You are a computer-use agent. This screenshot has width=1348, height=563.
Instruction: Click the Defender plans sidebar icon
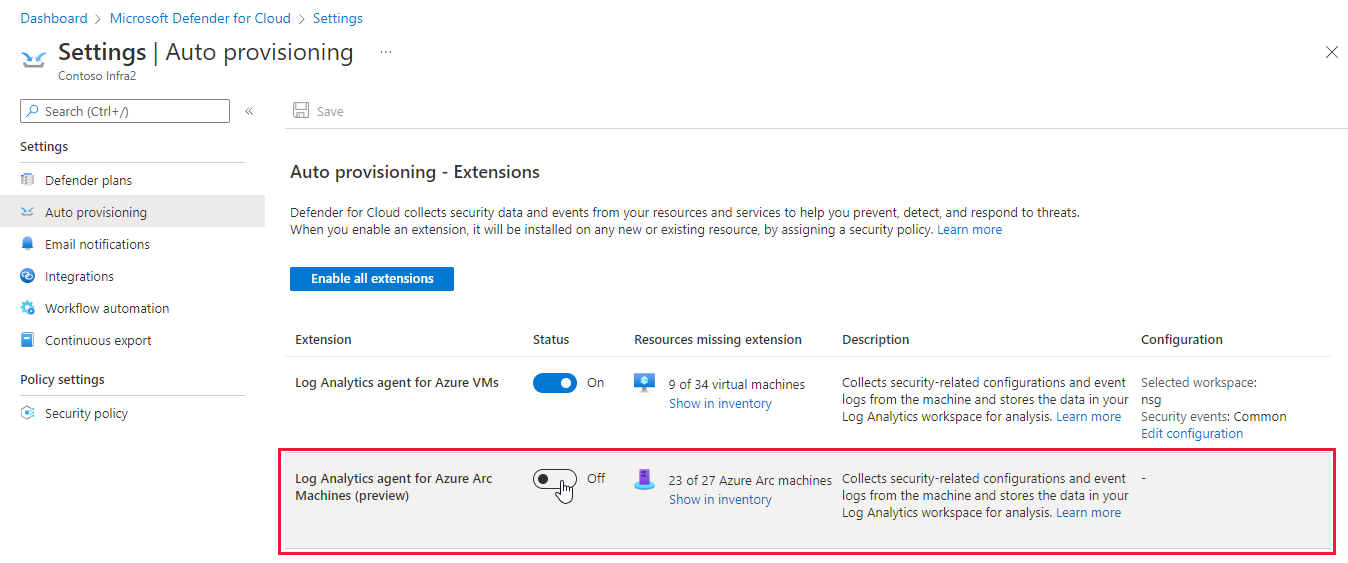click(x=28, y=180)
